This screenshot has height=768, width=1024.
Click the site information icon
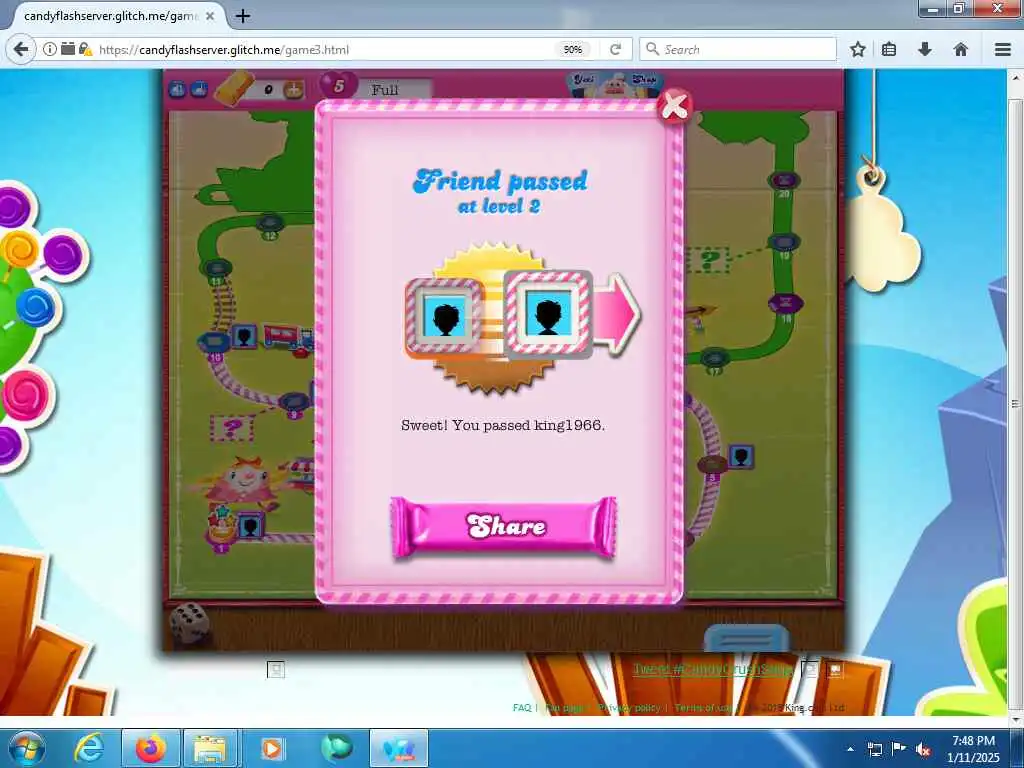50,49
